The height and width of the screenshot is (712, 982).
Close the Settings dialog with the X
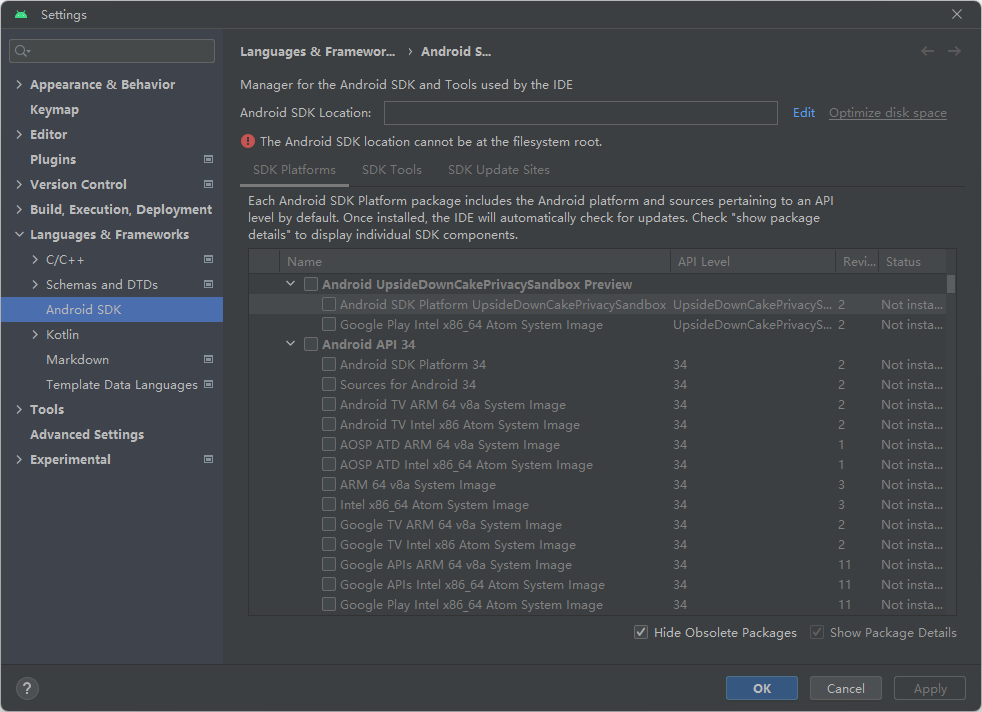tap(957, 14)
